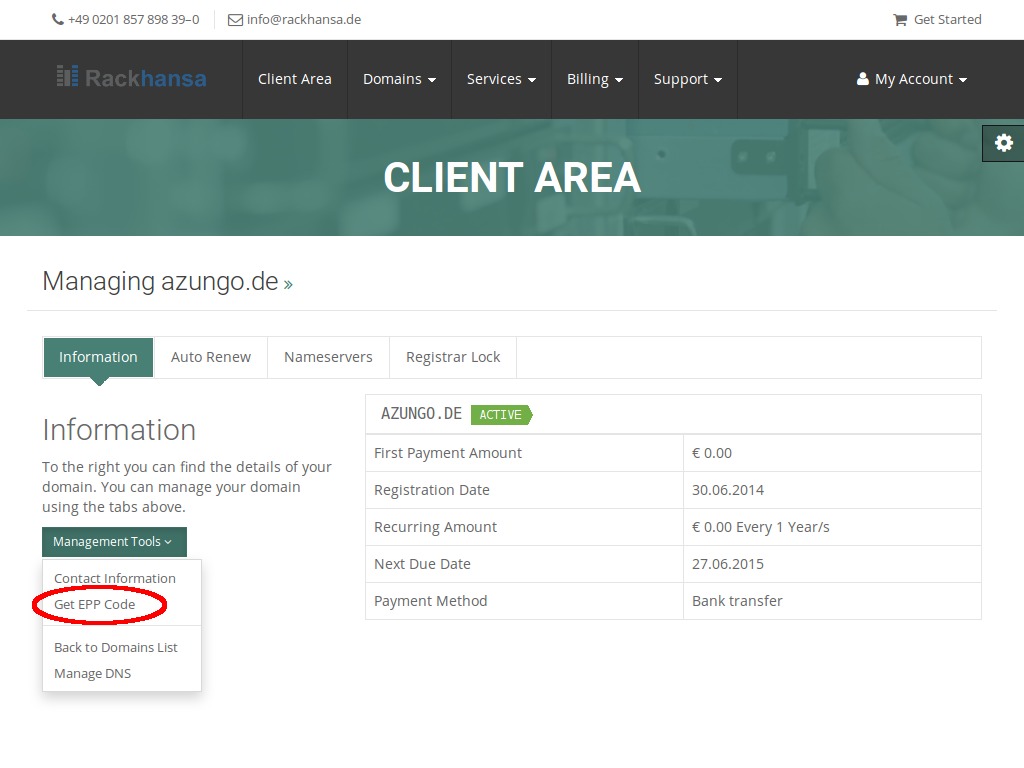Click the € 0.00 Every 1 Year/s value
The height and width of the screenshot is (768, 1024).
coord(760,528)
